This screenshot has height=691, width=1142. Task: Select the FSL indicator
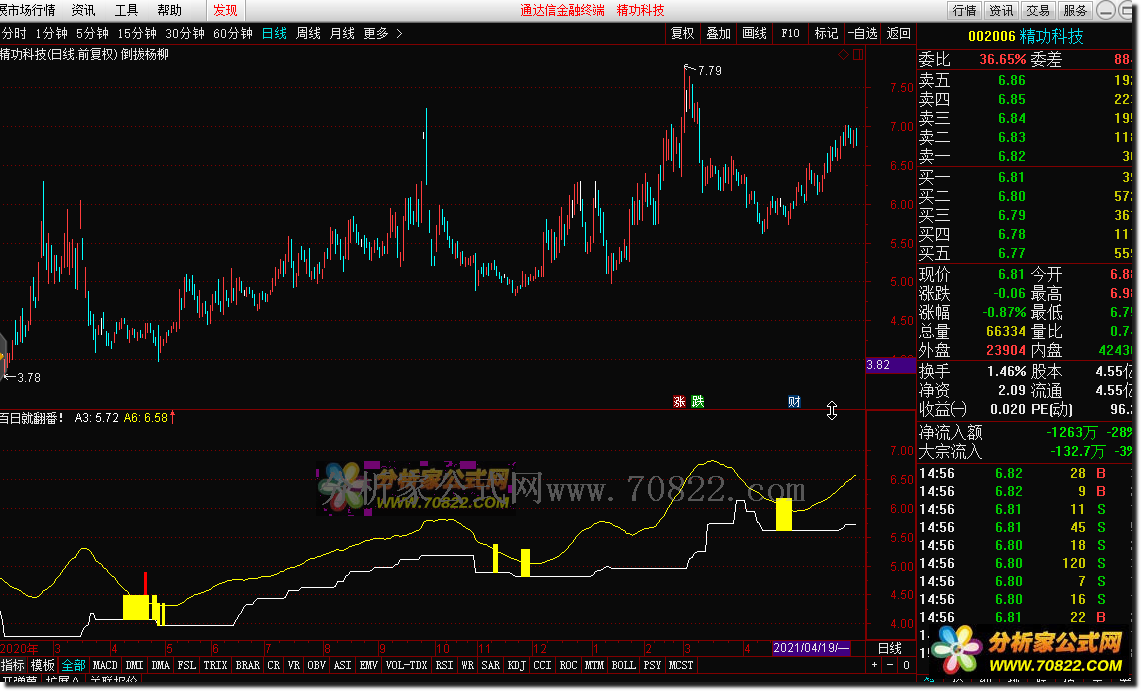coord(186,665)
